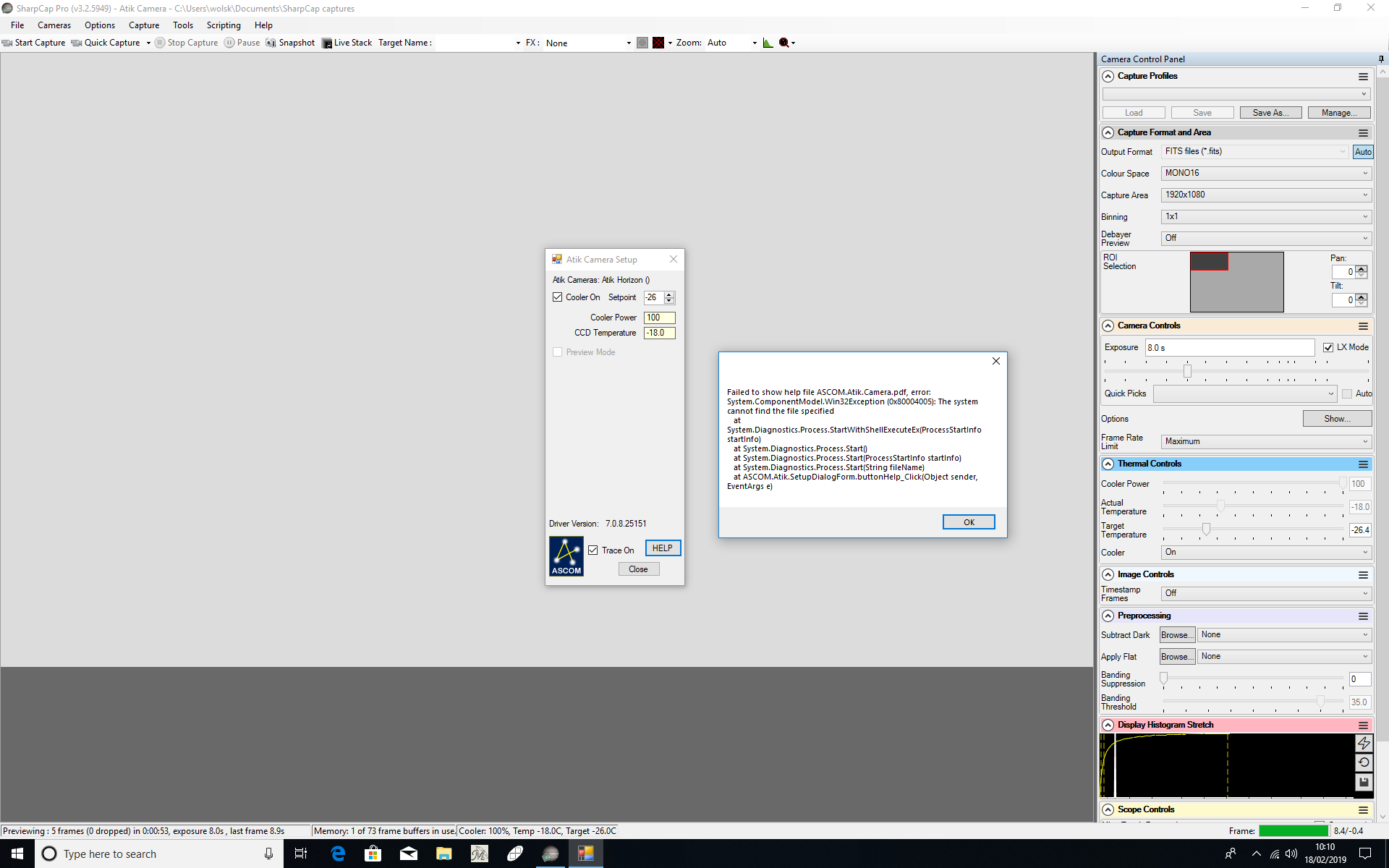The image size is (1389, 868).
Task: Toggle the LX Mode checkbox
Action: (x=1328, y=348)
